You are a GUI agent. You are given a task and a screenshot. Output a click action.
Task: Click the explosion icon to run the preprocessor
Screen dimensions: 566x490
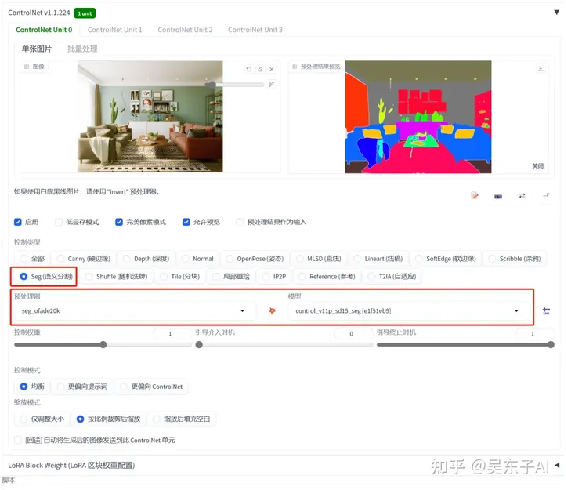tap(272, 310)
